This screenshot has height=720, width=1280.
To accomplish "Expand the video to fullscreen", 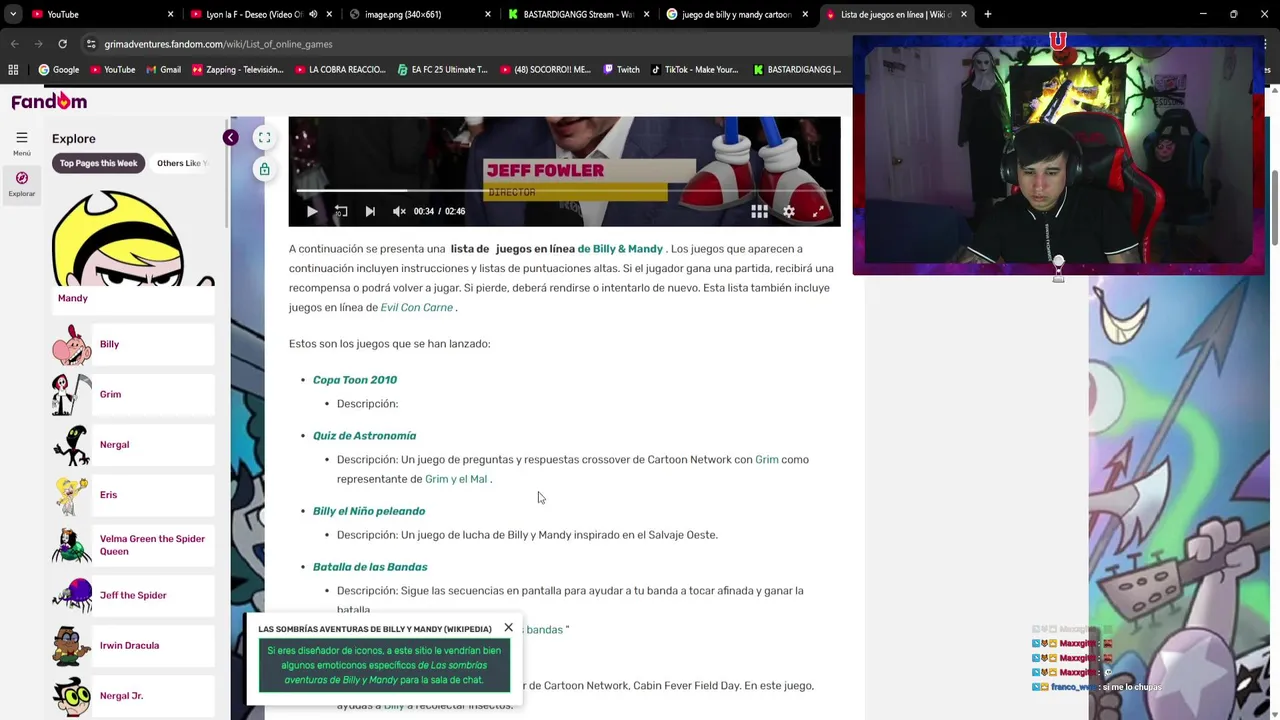I will tap(818, 211).
